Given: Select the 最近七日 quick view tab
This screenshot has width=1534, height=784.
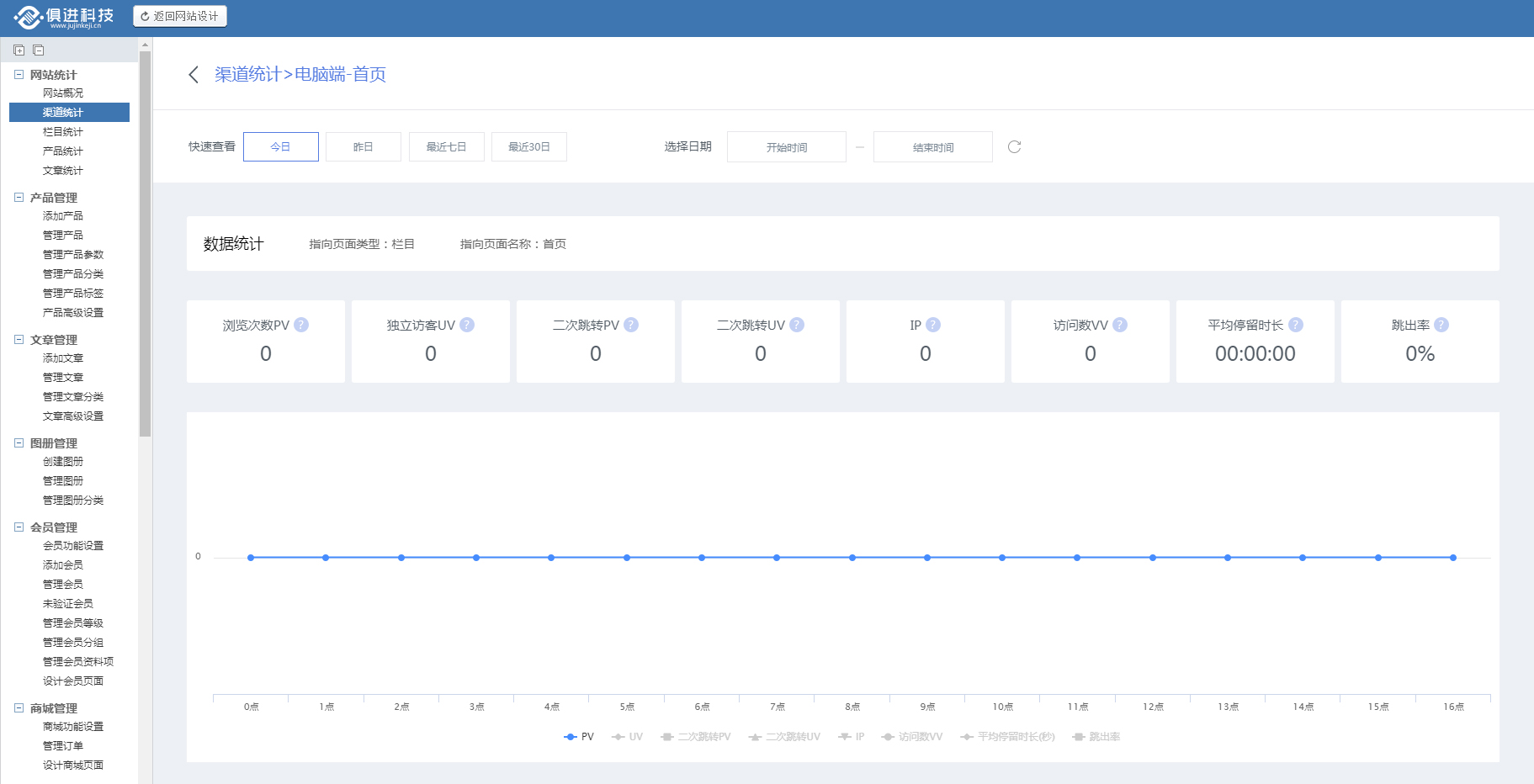Looking at the screenshot, I should (x=446, y=147).
